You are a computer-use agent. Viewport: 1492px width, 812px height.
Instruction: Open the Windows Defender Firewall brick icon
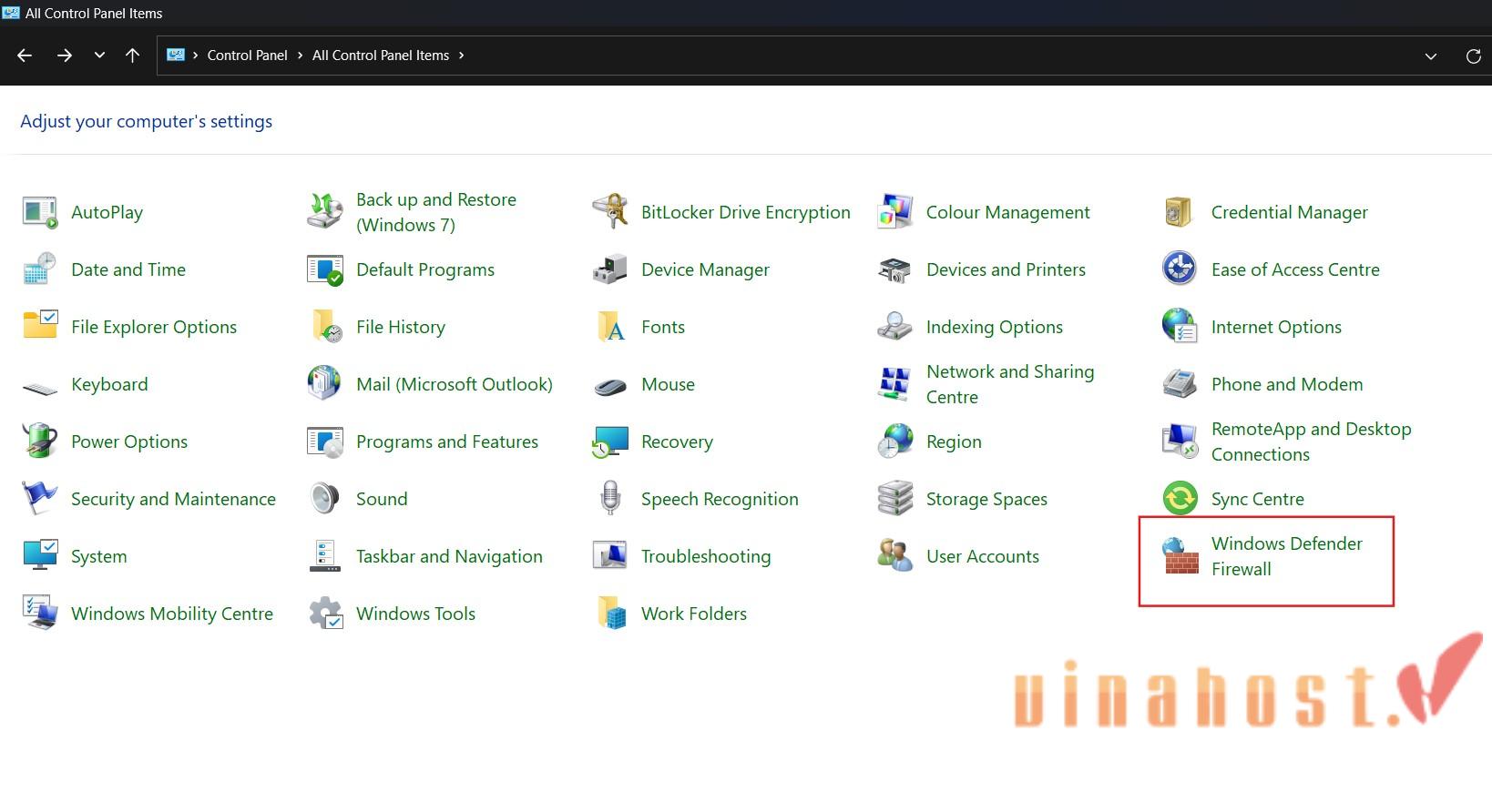[1180, 556]
